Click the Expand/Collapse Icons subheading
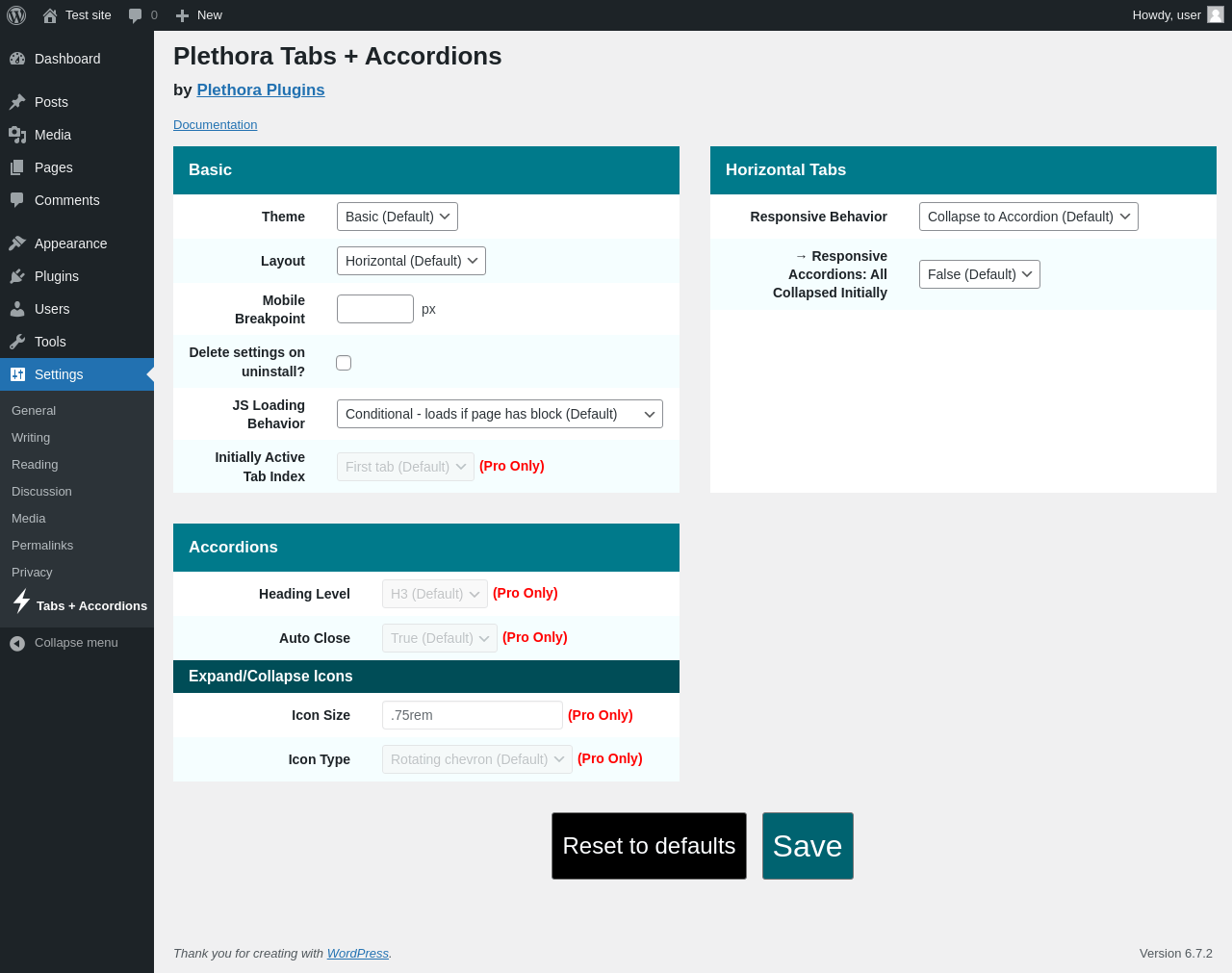Image resolution: width=1232 pixels, height=973 pixels. coord(426,677)
